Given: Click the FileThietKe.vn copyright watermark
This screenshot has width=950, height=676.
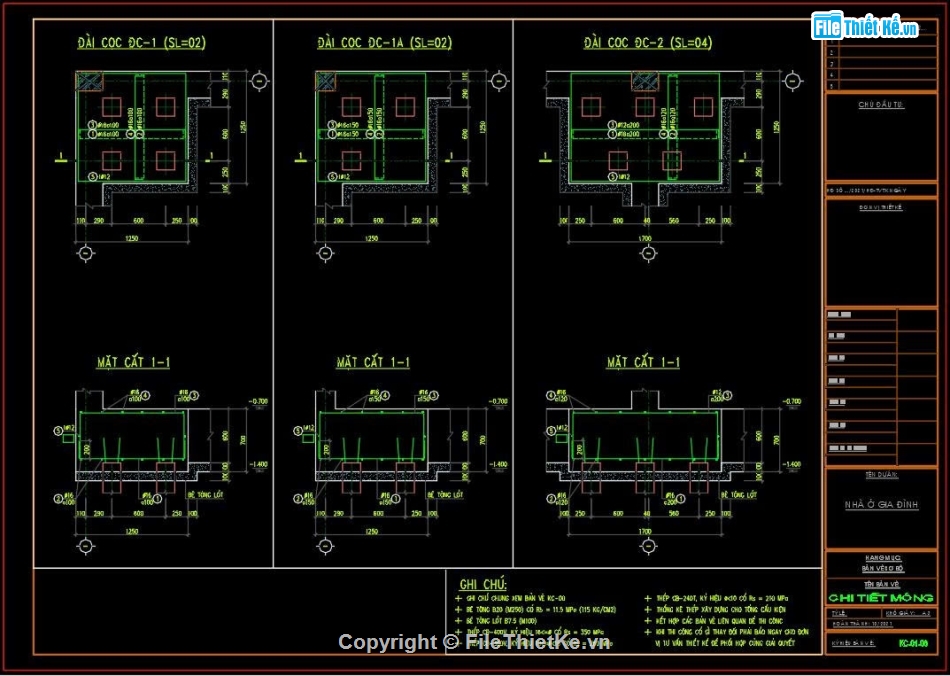Looking at the screenshot, I should coord(474,643).
